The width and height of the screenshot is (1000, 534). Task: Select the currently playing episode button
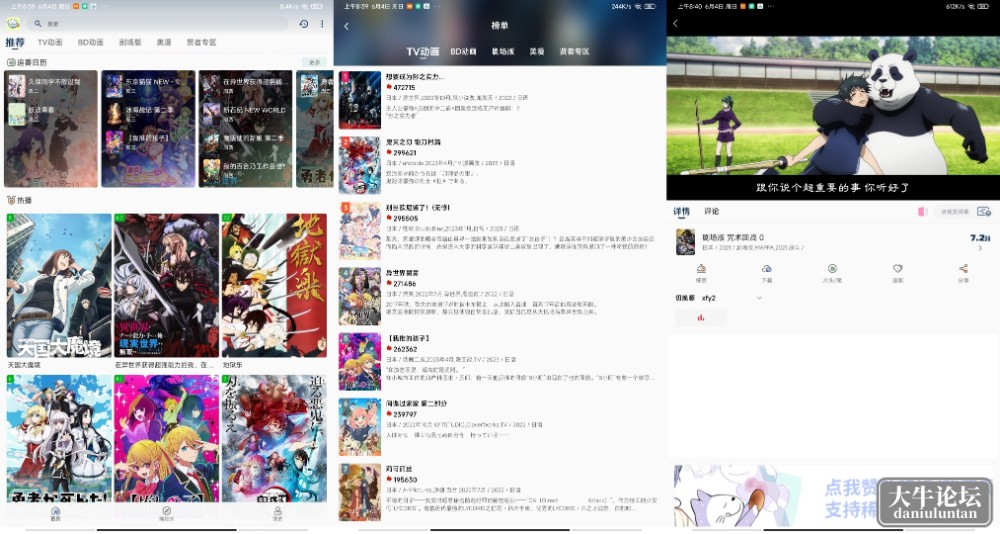pyautogui.click(x=700, y=317)
